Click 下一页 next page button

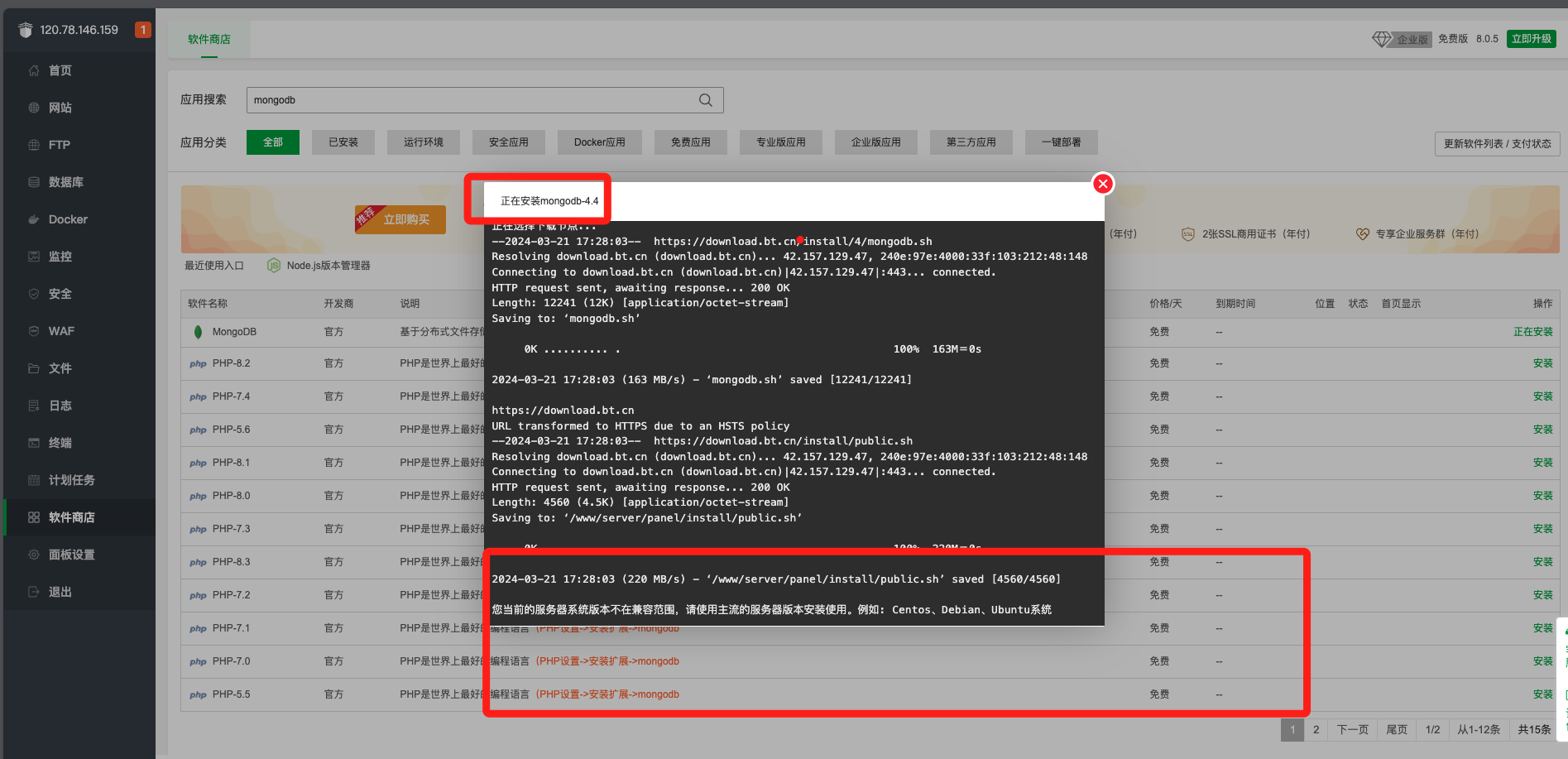(x=1352, y=729)
